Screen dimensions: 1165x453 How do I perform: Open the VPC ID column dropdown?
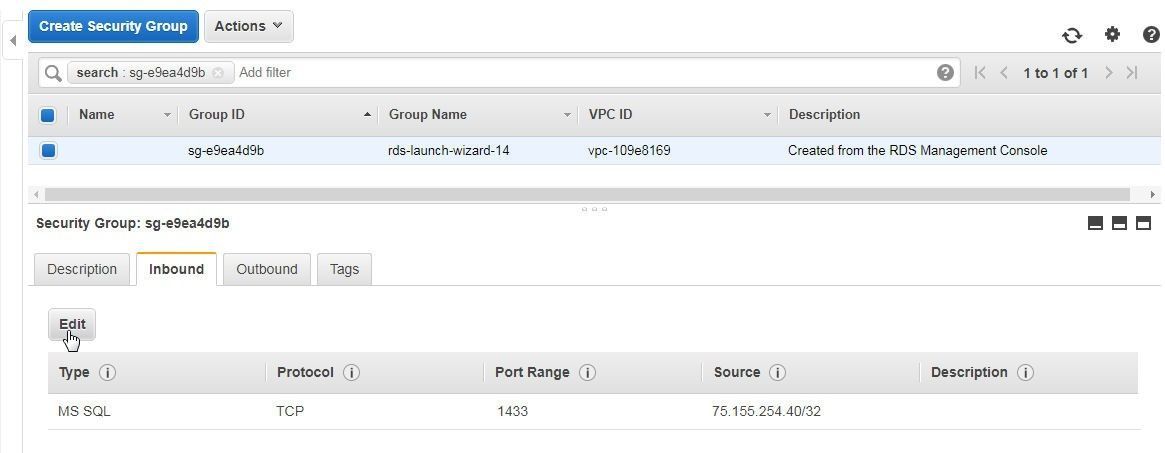(x=768, y=115)
